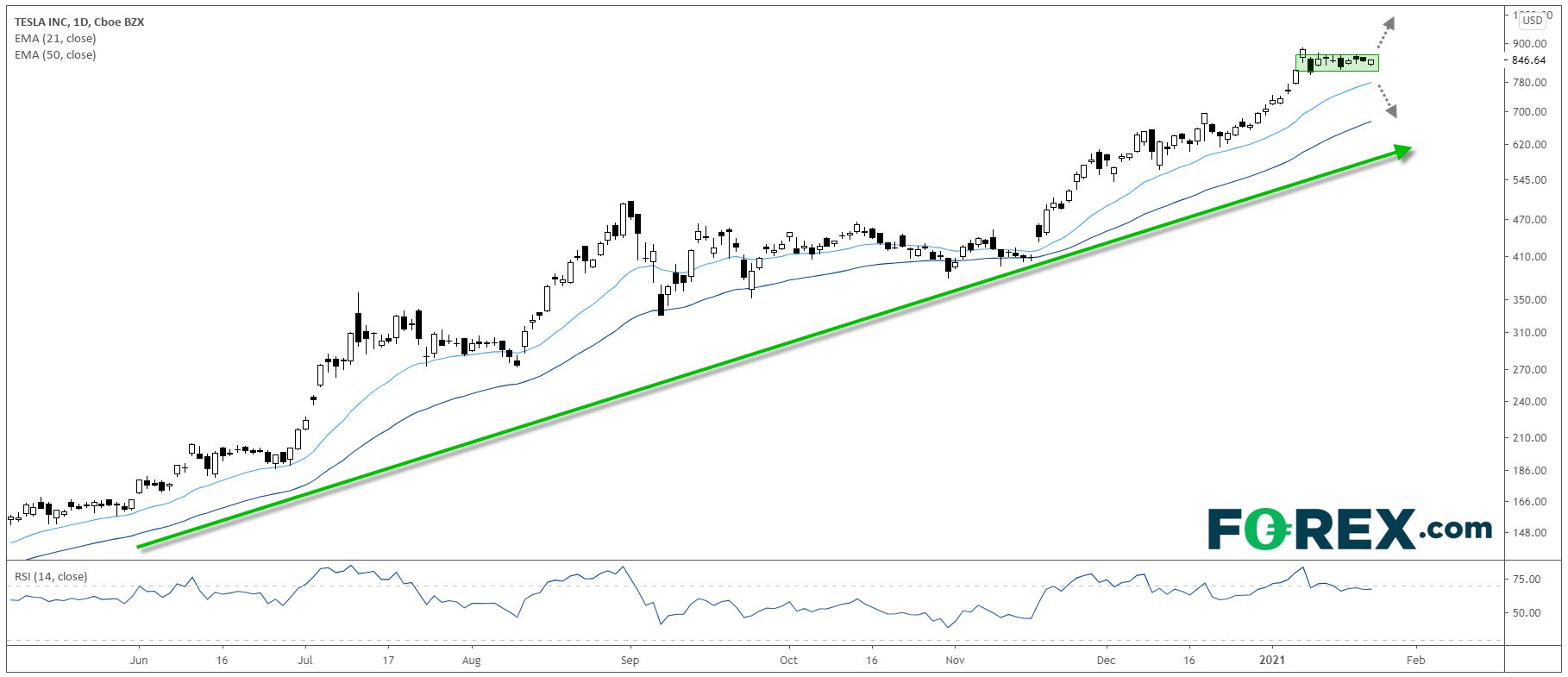1568x677 pixels.
Task: Click the Jun date marker on time axis
Action: point(139,661)
